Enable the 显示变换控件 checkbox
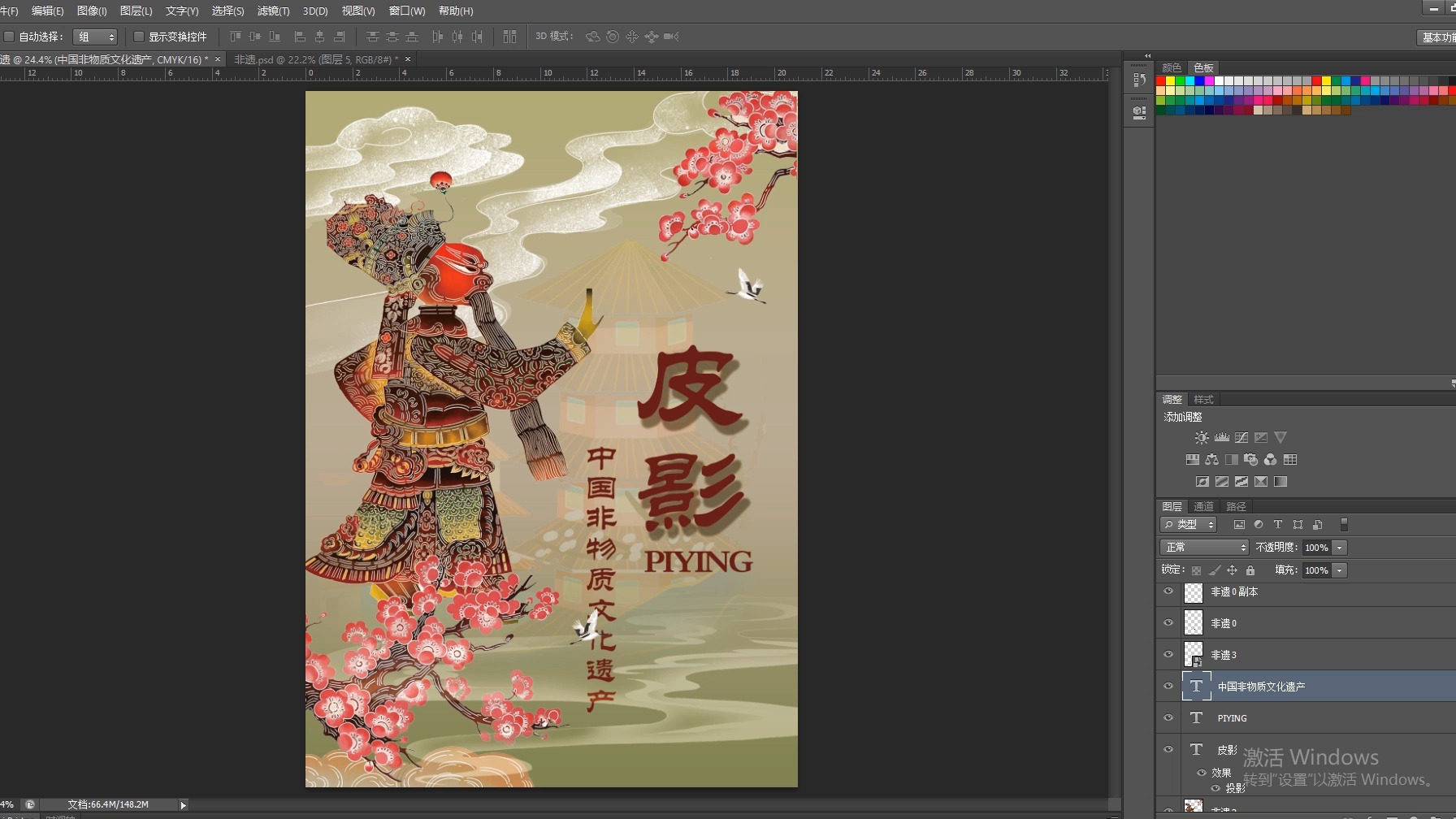The image size is (1456, 819). pos(139,37)
